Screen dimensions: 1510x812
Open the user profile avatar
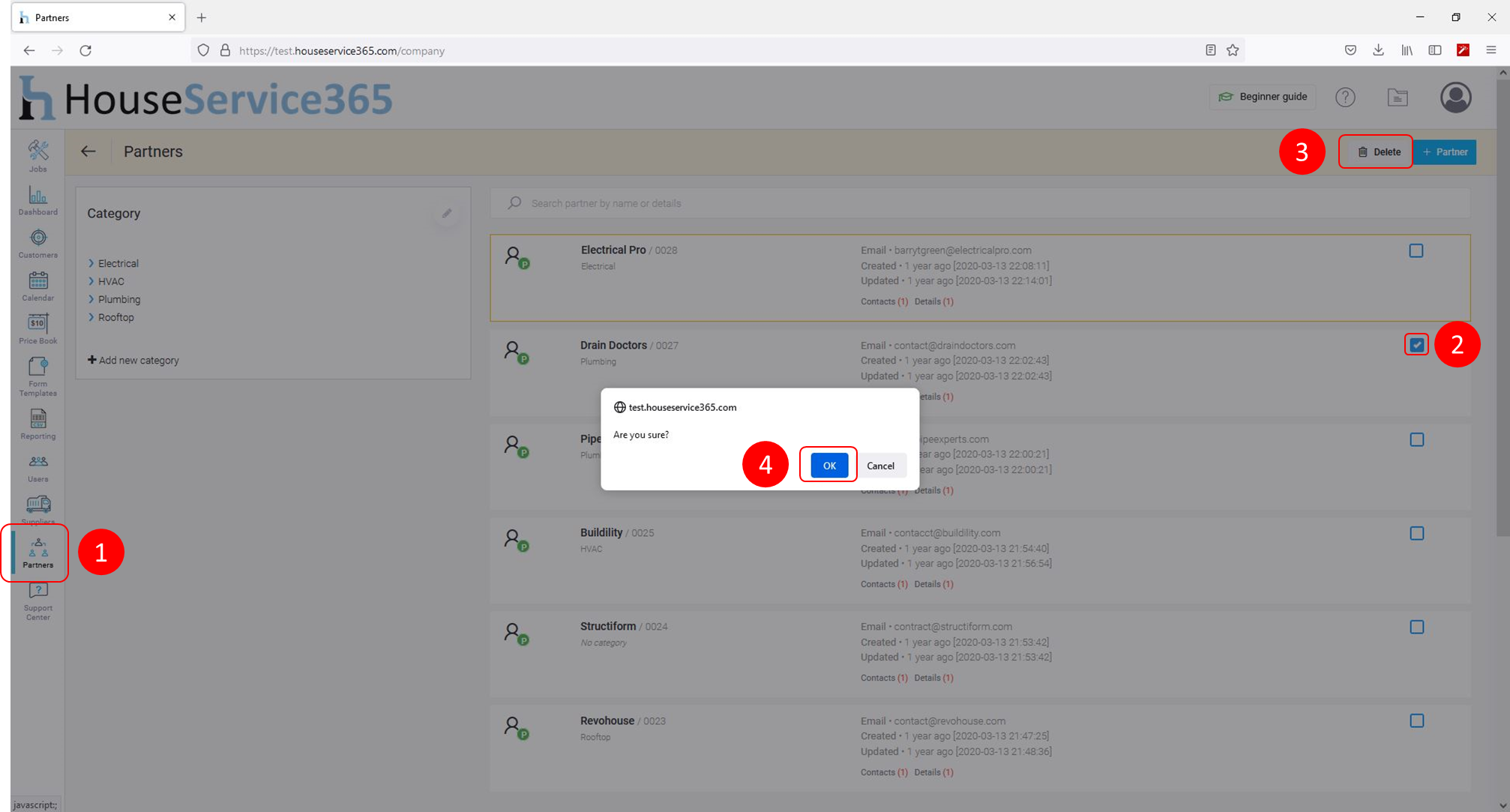pos(1455,97)
